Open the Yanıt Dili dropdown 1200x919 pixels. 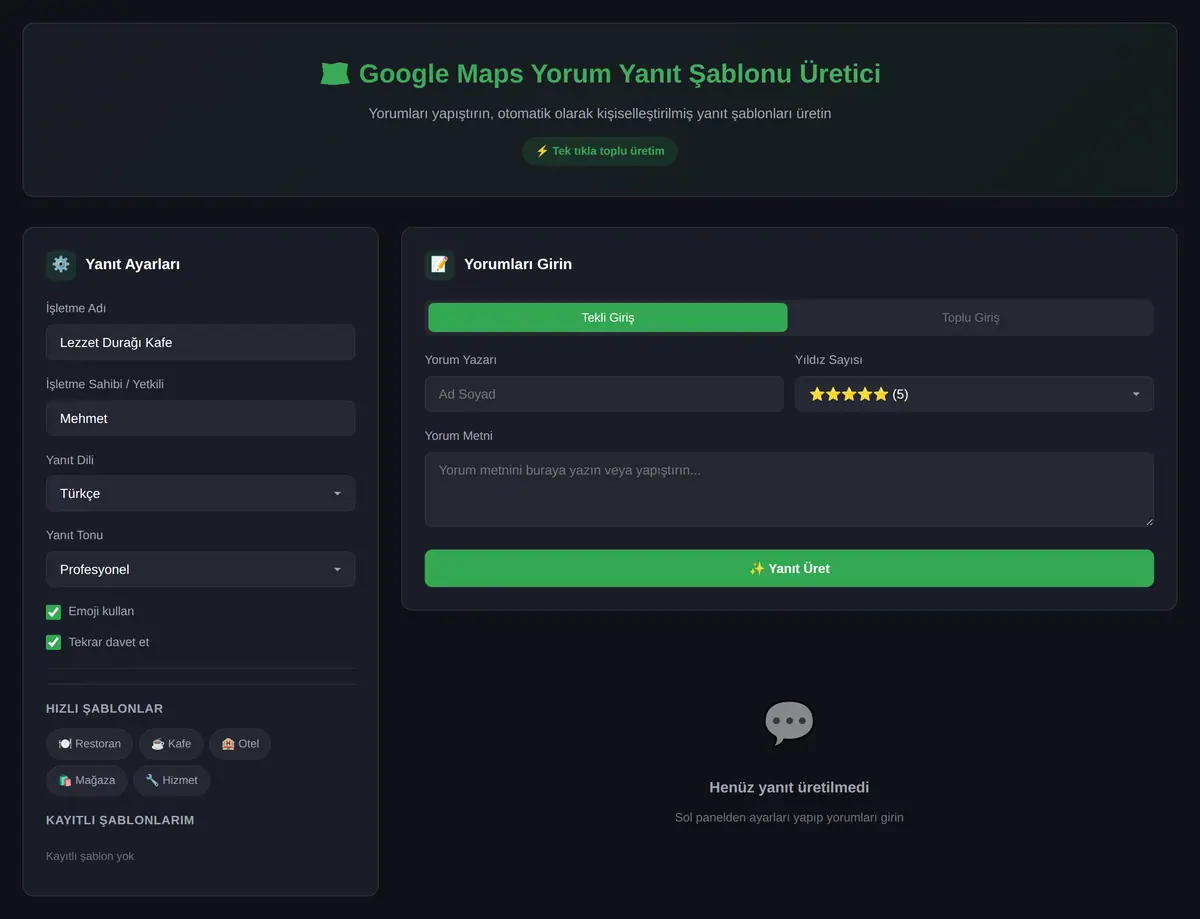click(x=200, y=494)
